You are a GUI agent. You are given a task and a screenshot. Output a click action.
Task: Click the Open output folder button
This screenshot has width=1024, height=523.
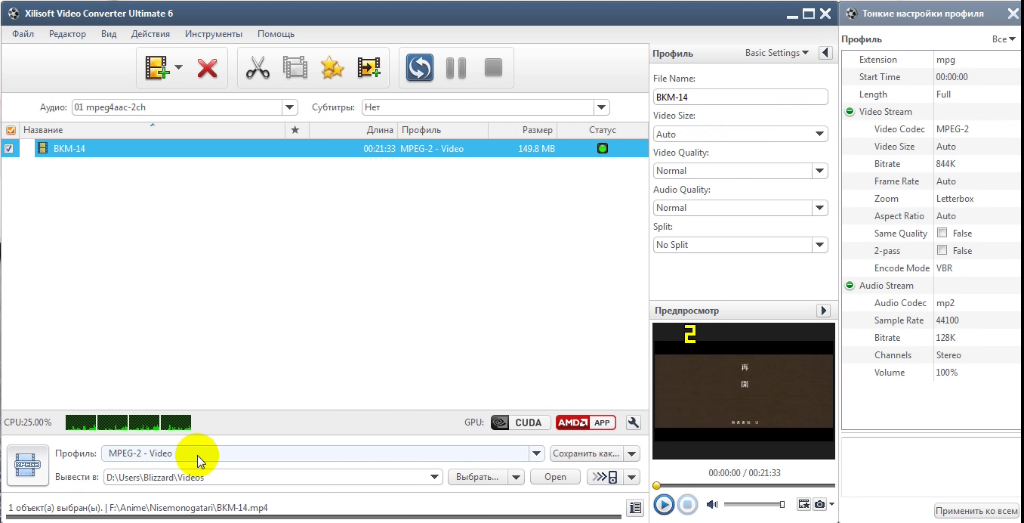[555, 477]
